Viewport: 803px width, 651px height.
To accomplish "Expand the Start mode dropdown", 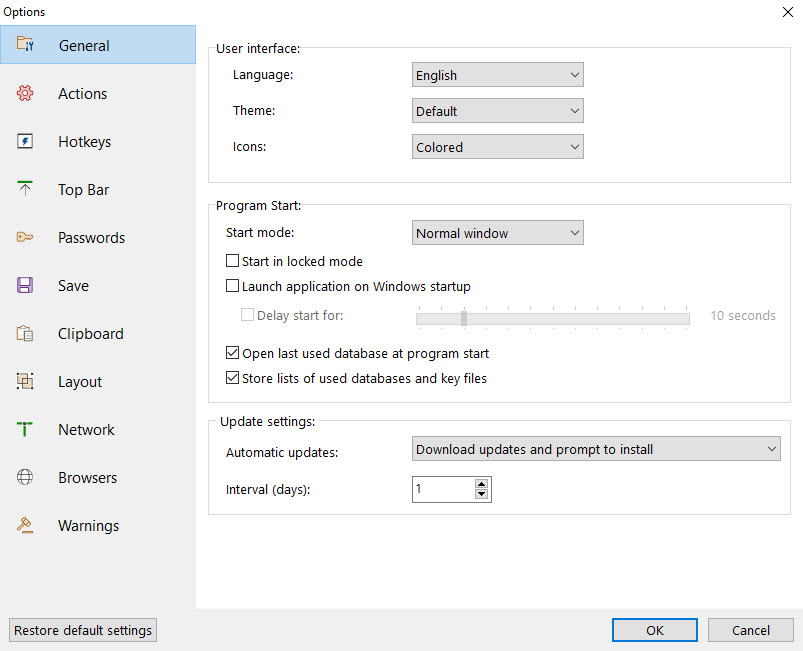I will pyautogui.click(x=497, y=233).
